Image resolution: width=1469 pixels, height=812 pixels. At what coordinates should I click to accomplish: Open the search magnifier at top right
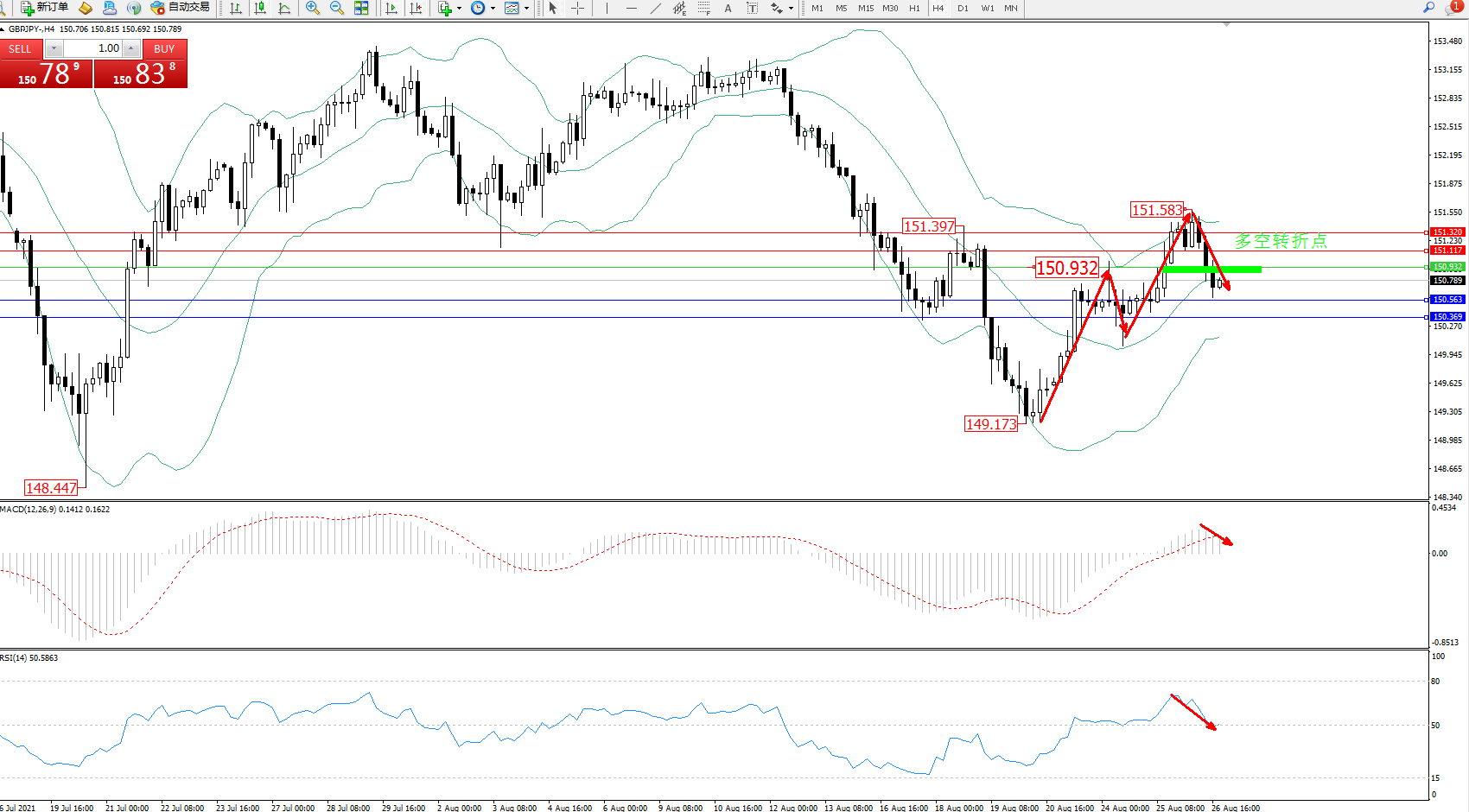coord(1429,8)
